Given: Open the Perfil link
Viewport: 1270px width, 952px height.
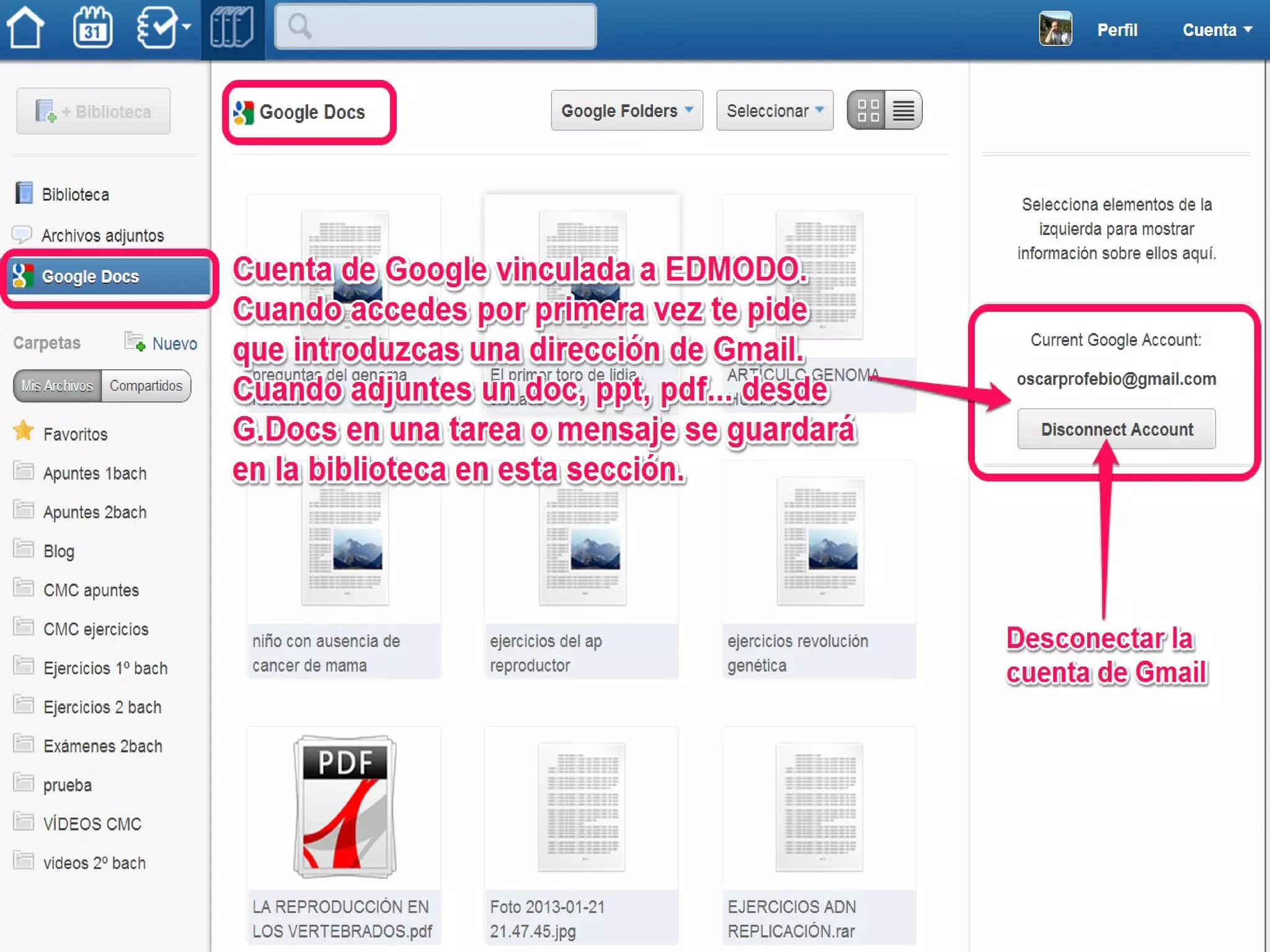Looking at the screenshot, I should [x=1117, y=30].
